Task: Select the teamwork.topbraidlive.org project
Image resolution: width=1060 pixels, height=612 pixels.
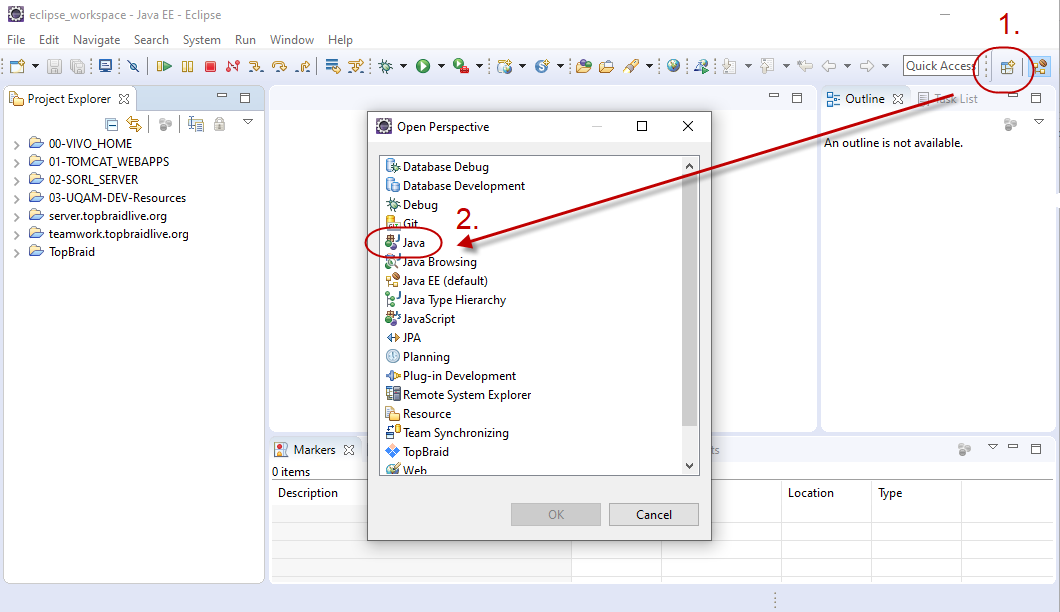Action: coord(118,234)
